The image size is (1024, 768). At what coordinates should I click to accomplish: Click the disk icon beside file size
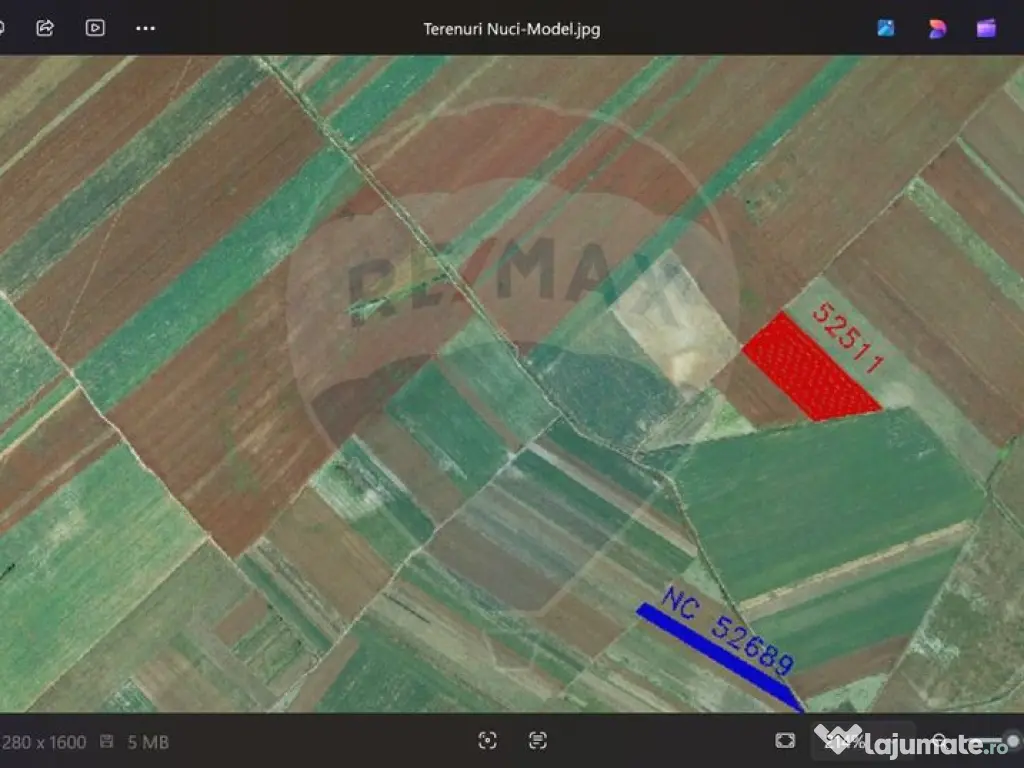coord(107,742)
